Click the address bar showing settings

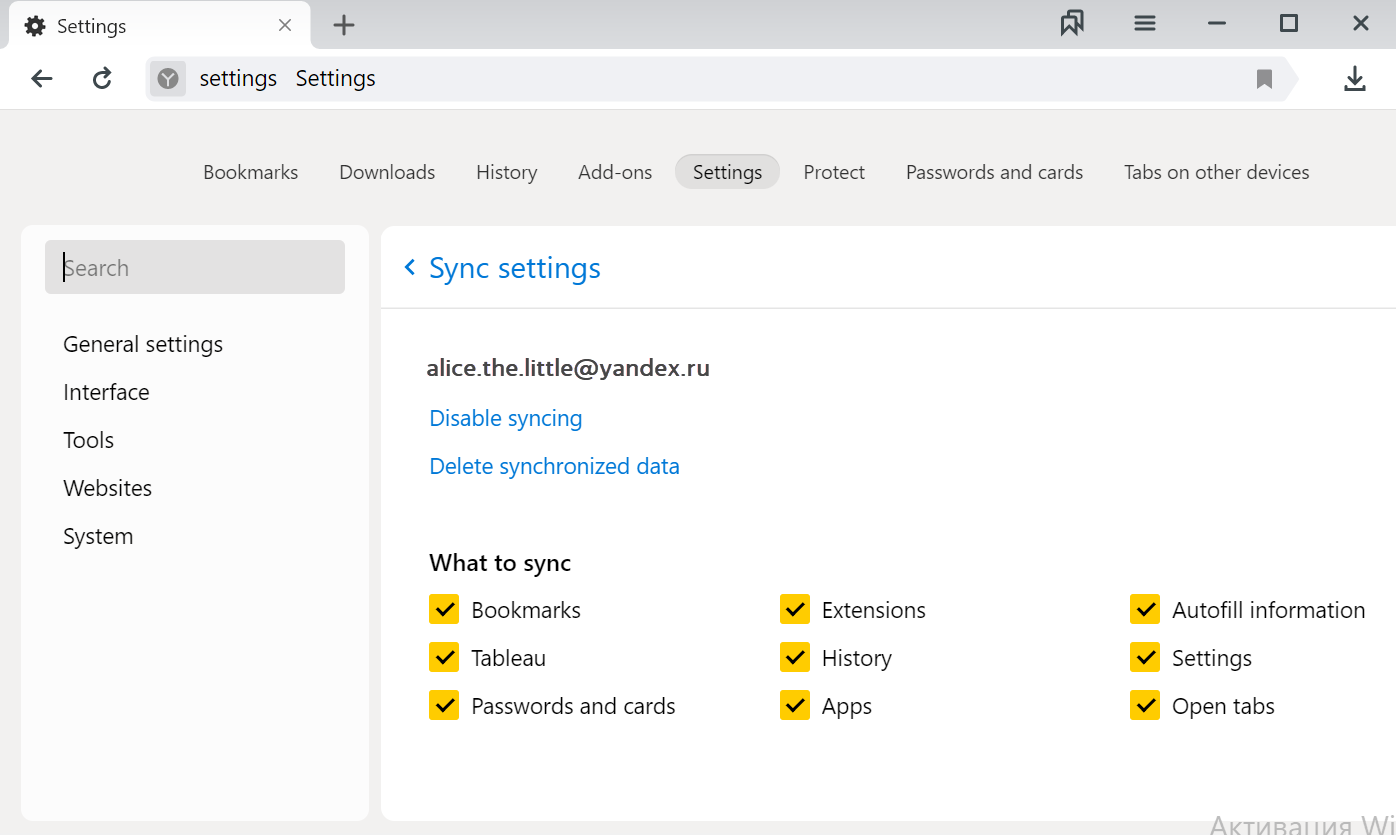(720, 79)
